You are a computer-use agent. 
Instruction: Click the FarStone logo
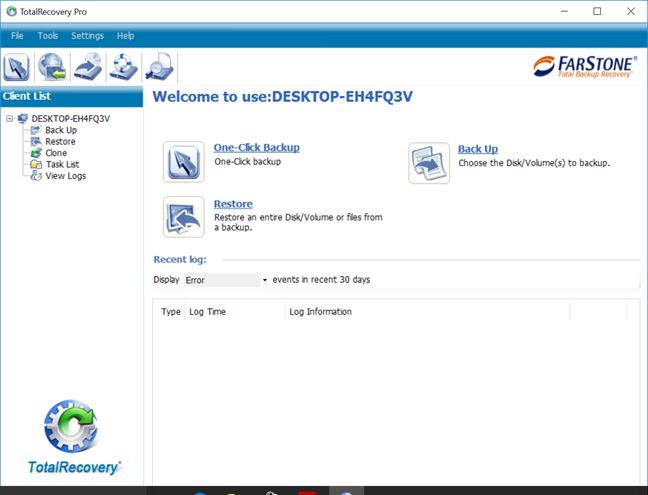click(x=585, y=67)
